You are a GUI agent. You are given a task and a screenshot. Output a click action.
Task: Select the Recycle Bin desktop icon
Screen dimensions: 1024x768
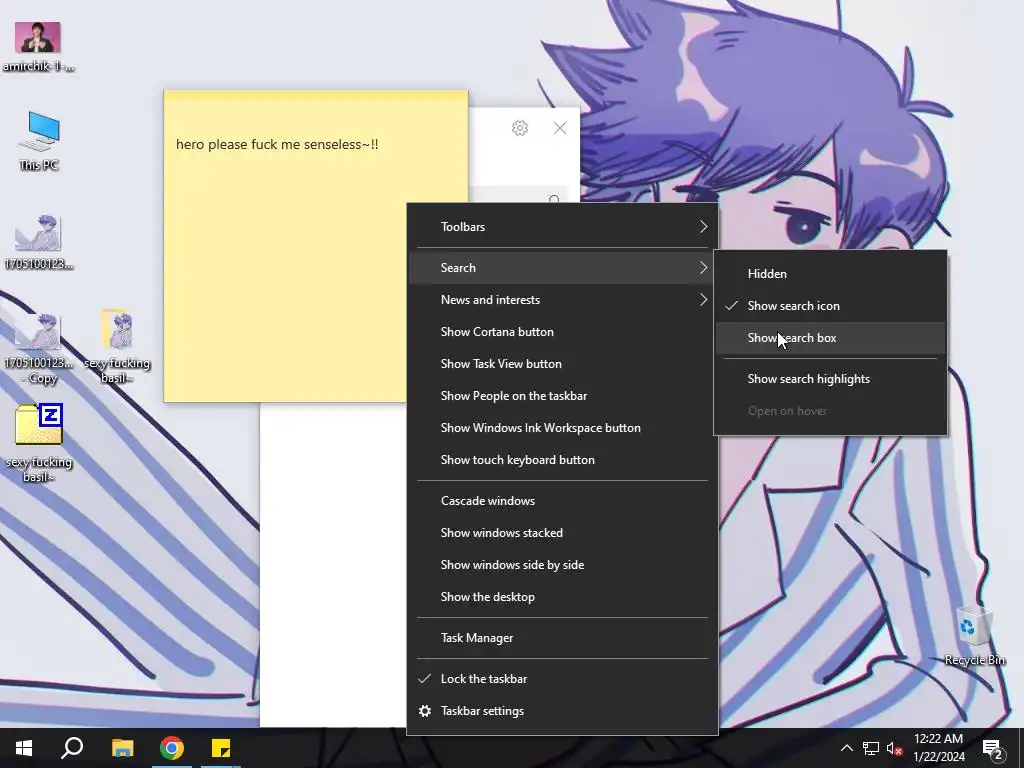(x=974, y=635)
